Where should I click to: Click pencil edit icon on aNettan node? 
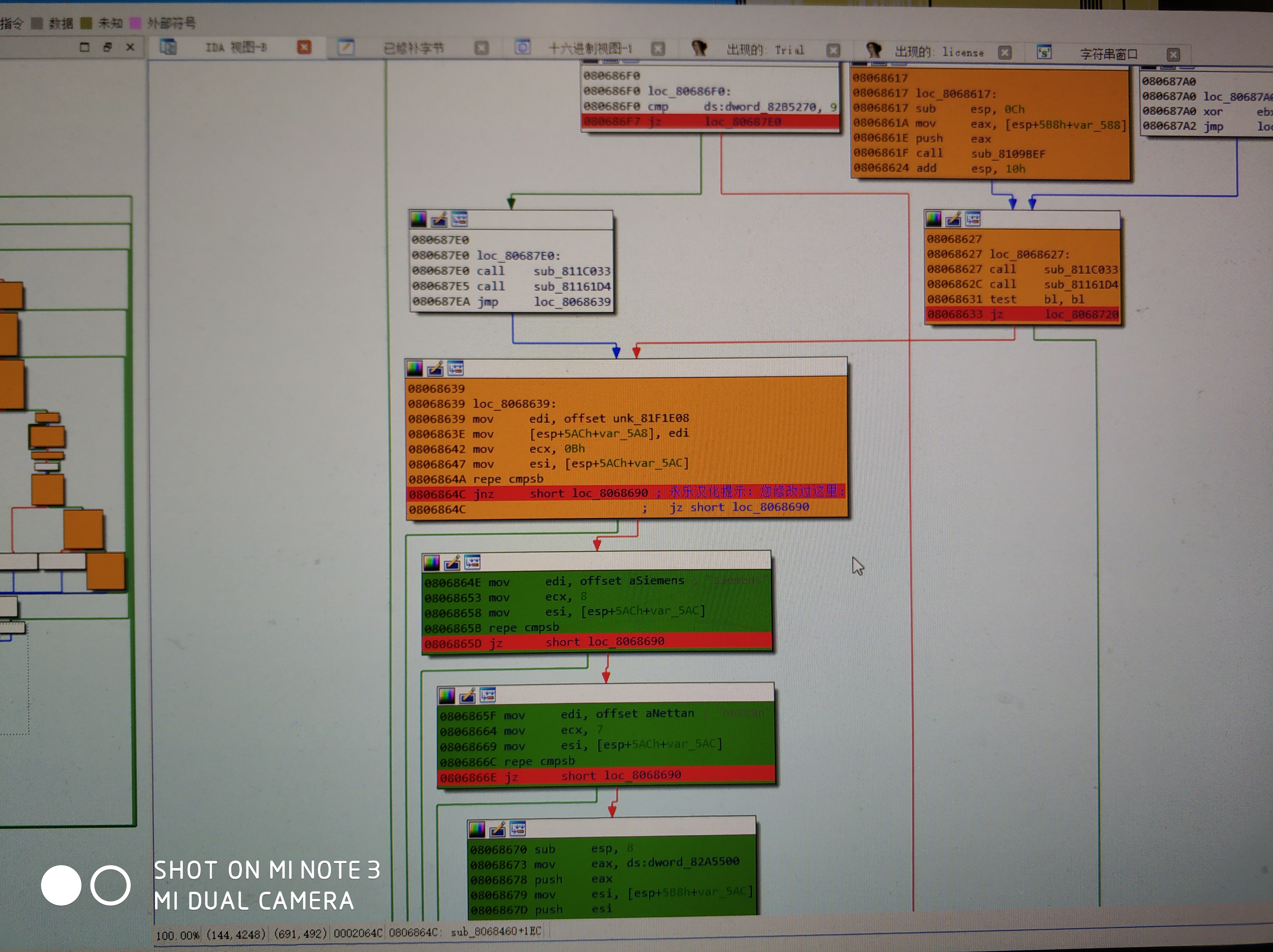(x=467, y=695)
